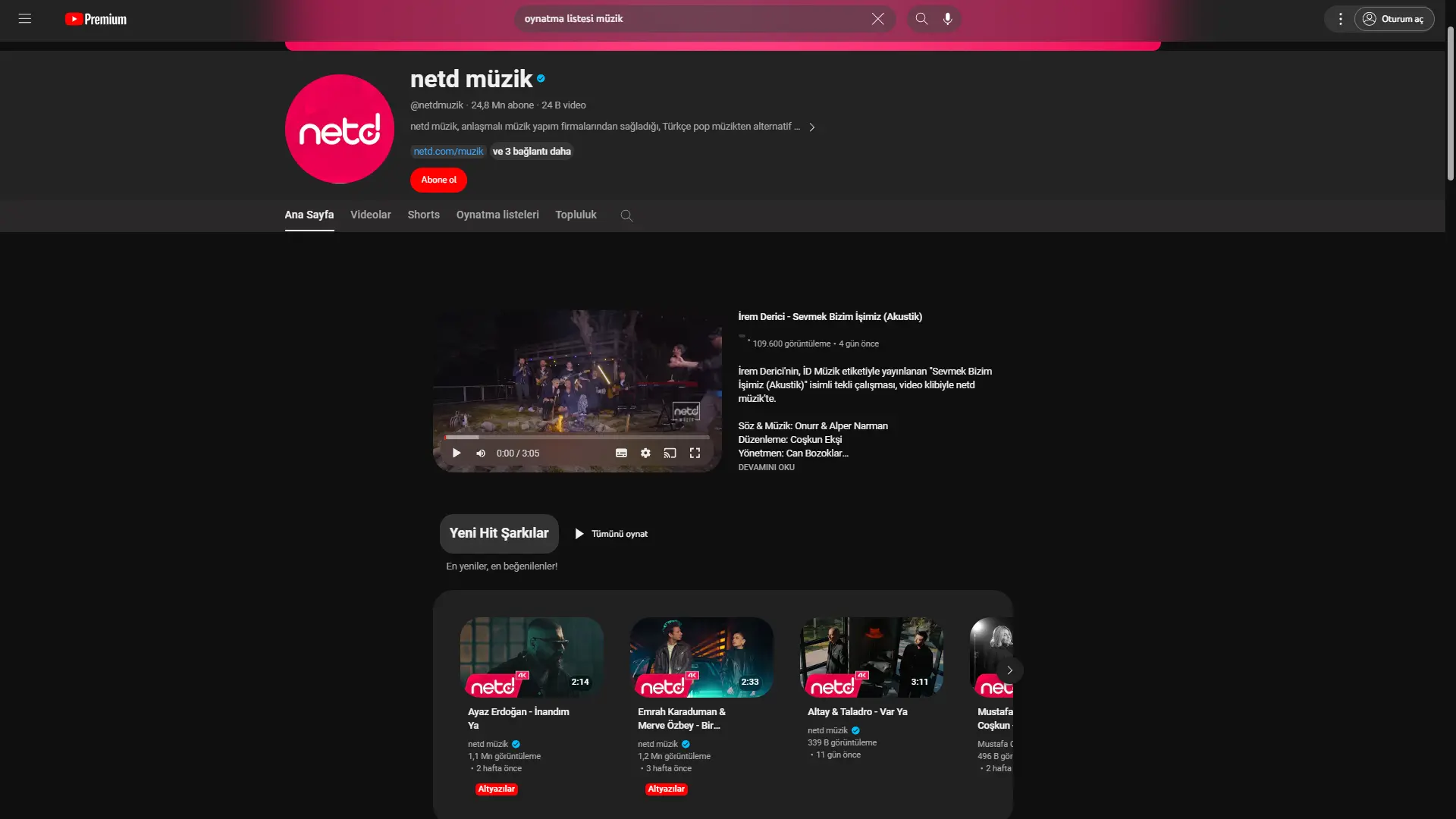Search within the channel magnifier icon
The image size is (1456, 819).
[x=626, y=216]
